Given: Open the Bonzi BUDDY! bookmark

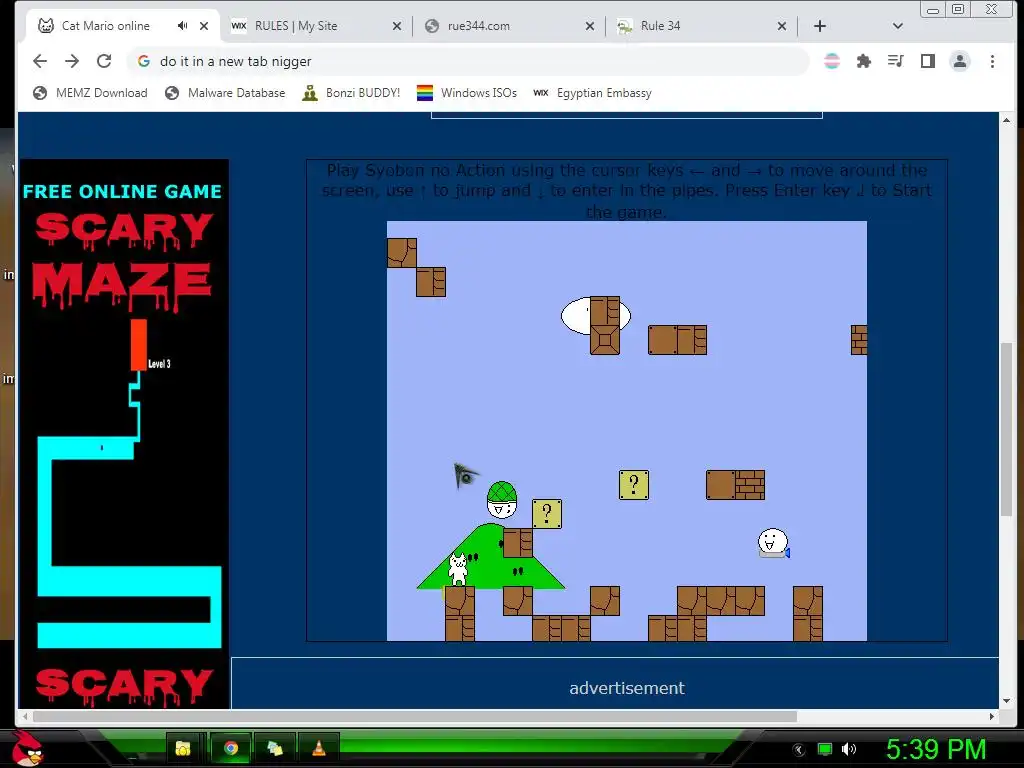Looking at the screenshot, I should (x=351, y=93).
